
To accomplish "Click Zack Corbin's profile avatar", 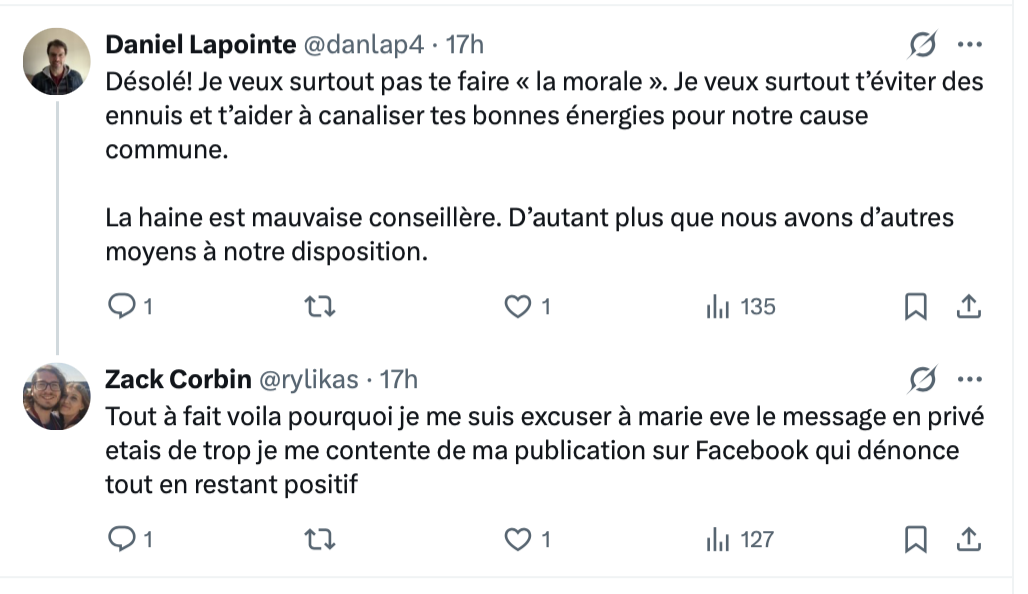I will (57, 396).
